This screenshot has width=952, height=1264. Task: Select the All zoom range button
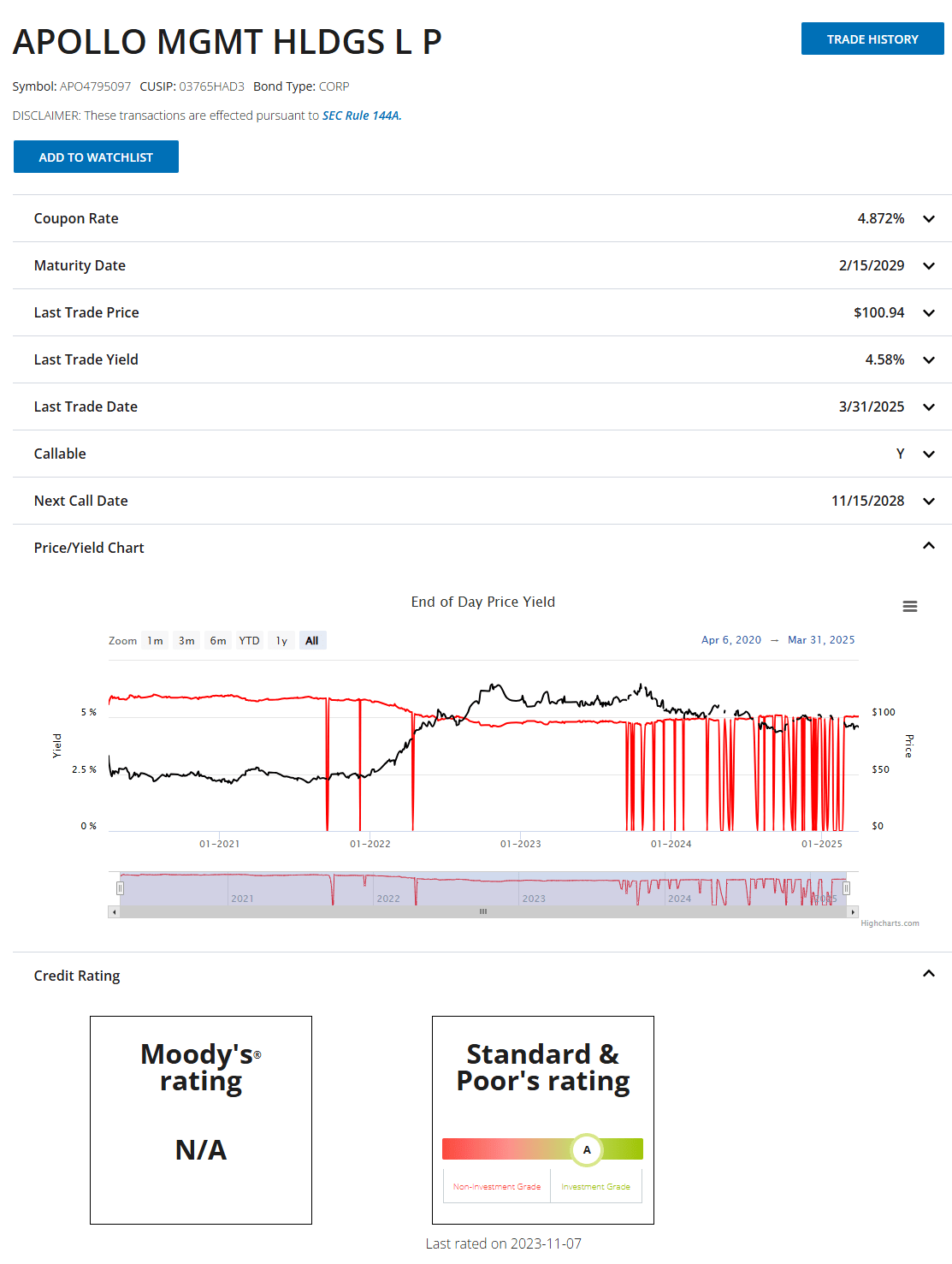click(x=312, y=640)
